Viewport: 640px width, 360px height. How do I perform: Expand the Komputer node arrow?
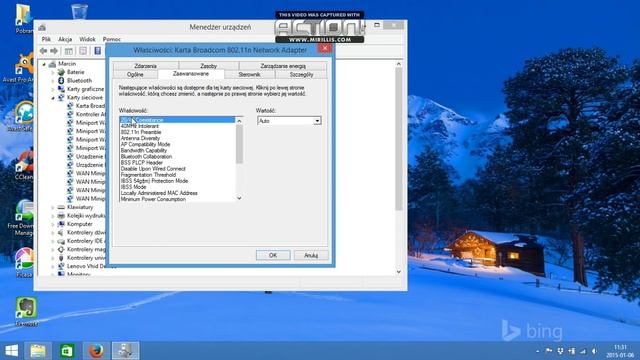tap(53, 224)
